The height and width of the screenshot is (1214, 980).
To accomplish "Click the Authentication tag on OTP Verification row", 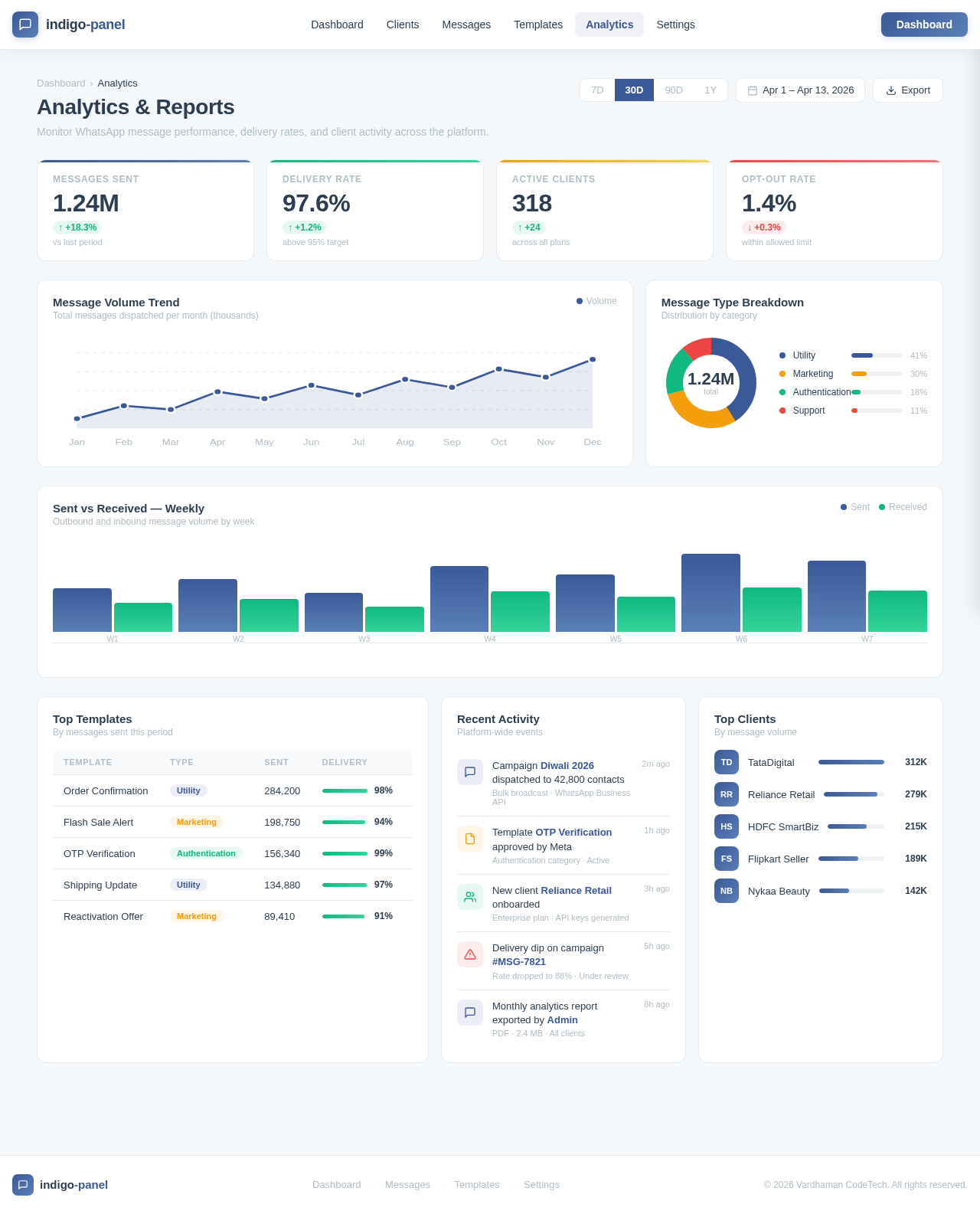I will click(206, 853).
